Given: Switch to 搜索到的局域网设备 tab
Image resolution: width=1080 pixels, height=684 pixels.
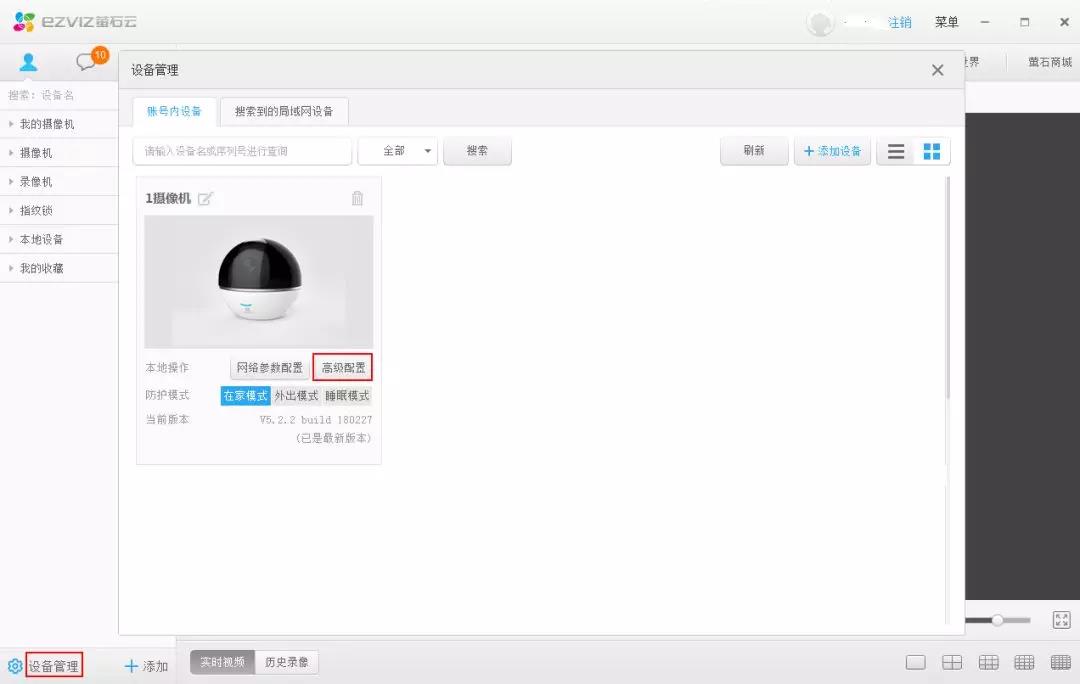Looking at the screenshot, I should [284, 111].
